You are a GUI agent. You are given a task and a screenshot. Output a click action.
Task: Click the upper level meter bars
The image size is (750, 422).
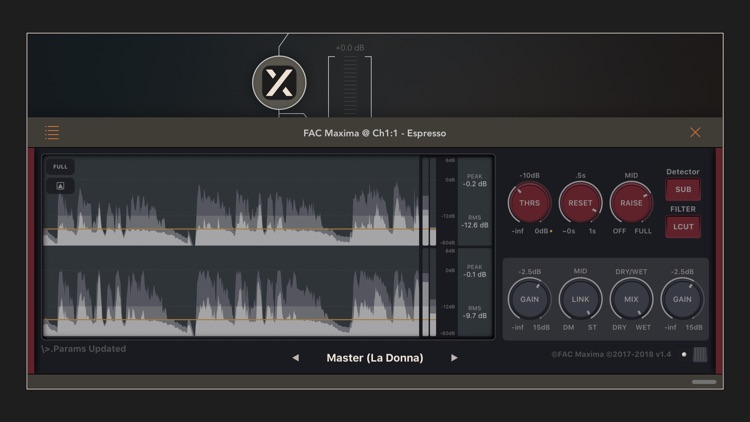coord(429,201)
